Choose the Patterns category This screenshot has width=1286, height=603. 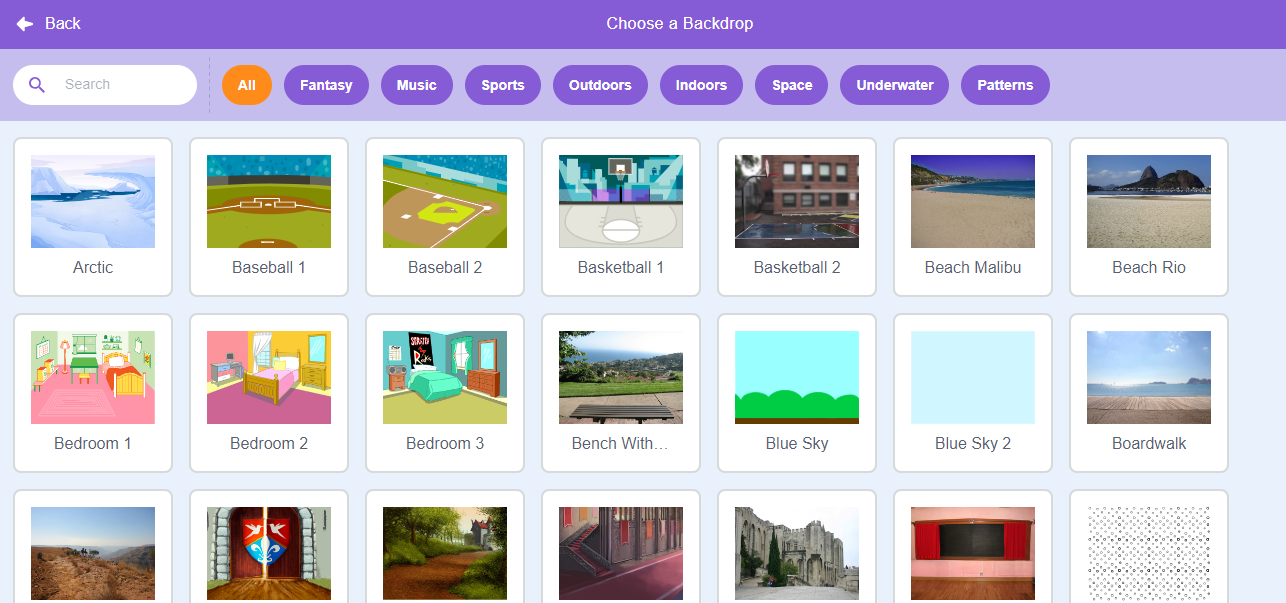(x=1005, y=85)
